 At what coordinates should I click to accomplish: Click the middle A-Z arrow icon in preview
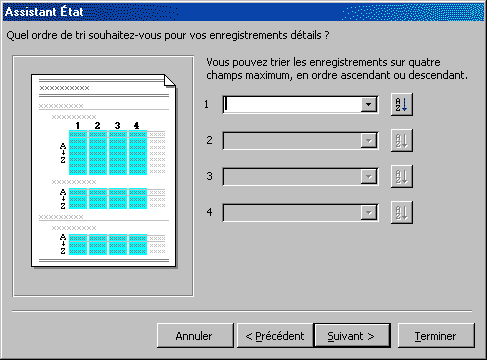pyautogui.click(x=63, y=199)
